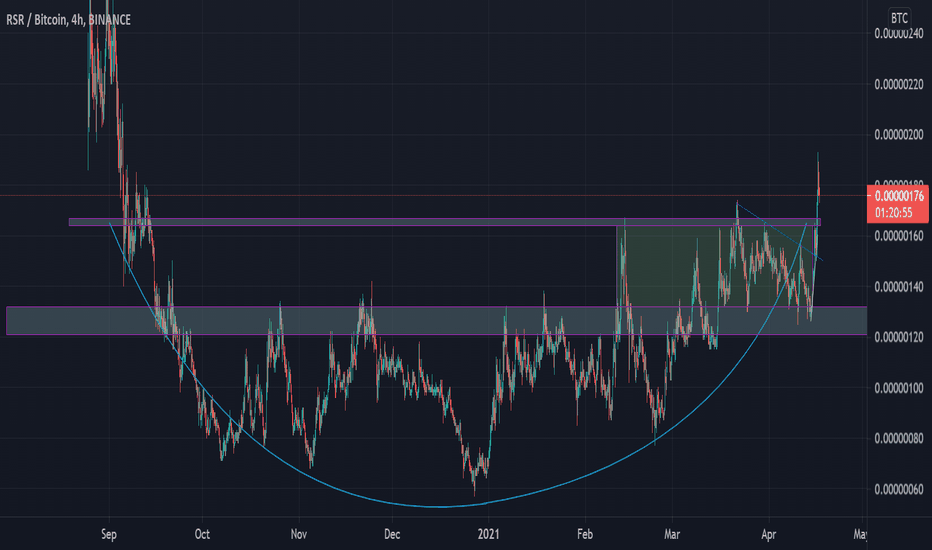The width and height of the screenshot is (932, 550).
Task: Click price axis label 0.00000100
Action: [x=899, y=388]
